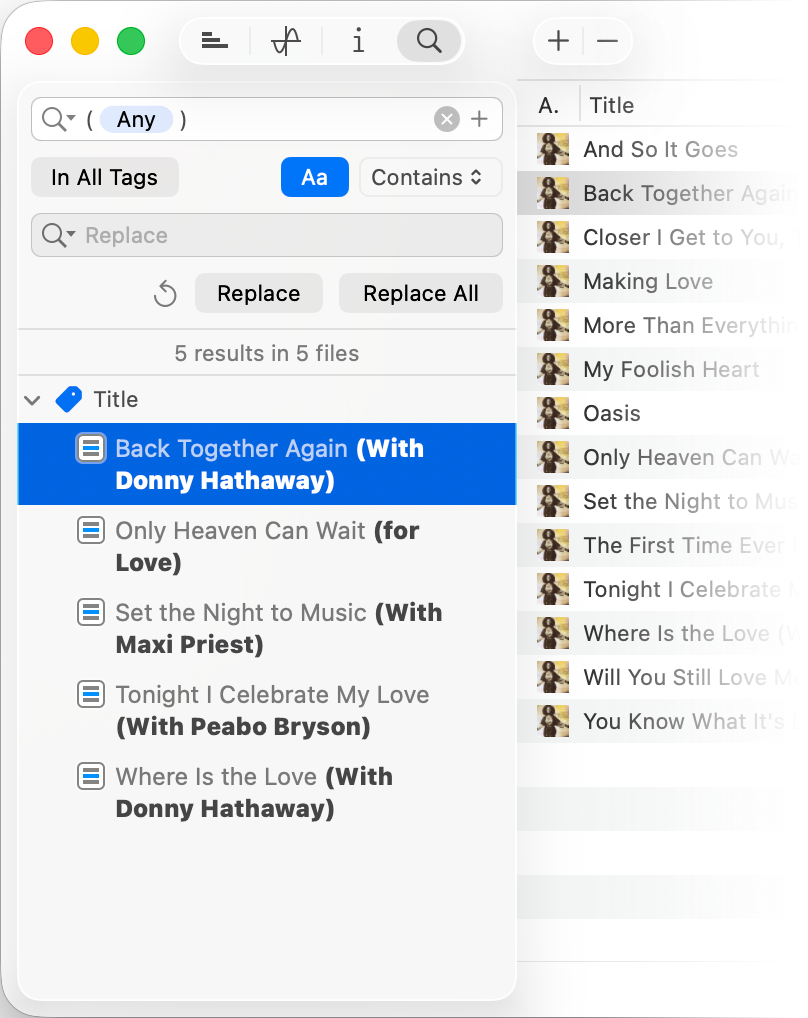This screenshot has height=1018, width=808.
Task: Click album artwork thumbnail for My Foolish Heart
Action: (553, 369)
